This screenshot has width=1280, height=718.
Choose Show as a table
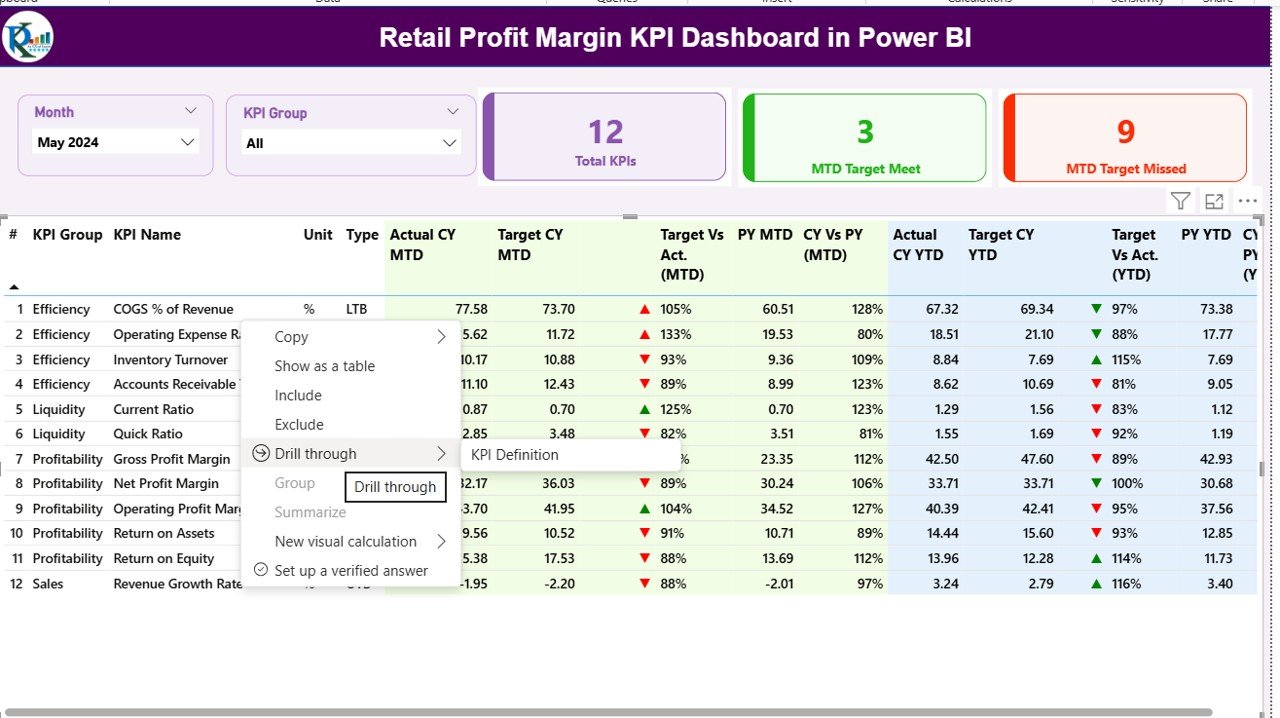click(x=324, y=366)
